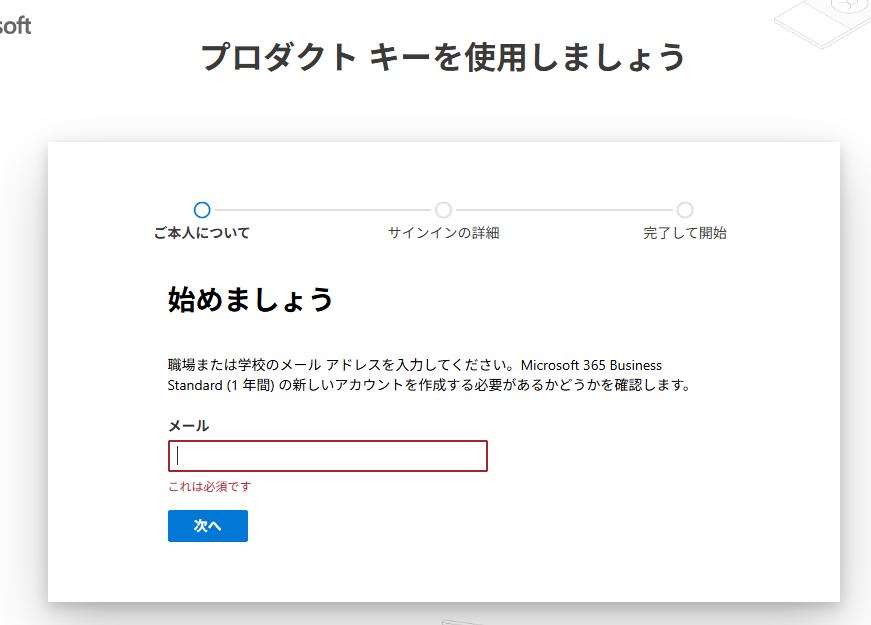Click the Microsoft 365 Business text in description
Viewport: 871px width, 625px height.
point(591,365)
